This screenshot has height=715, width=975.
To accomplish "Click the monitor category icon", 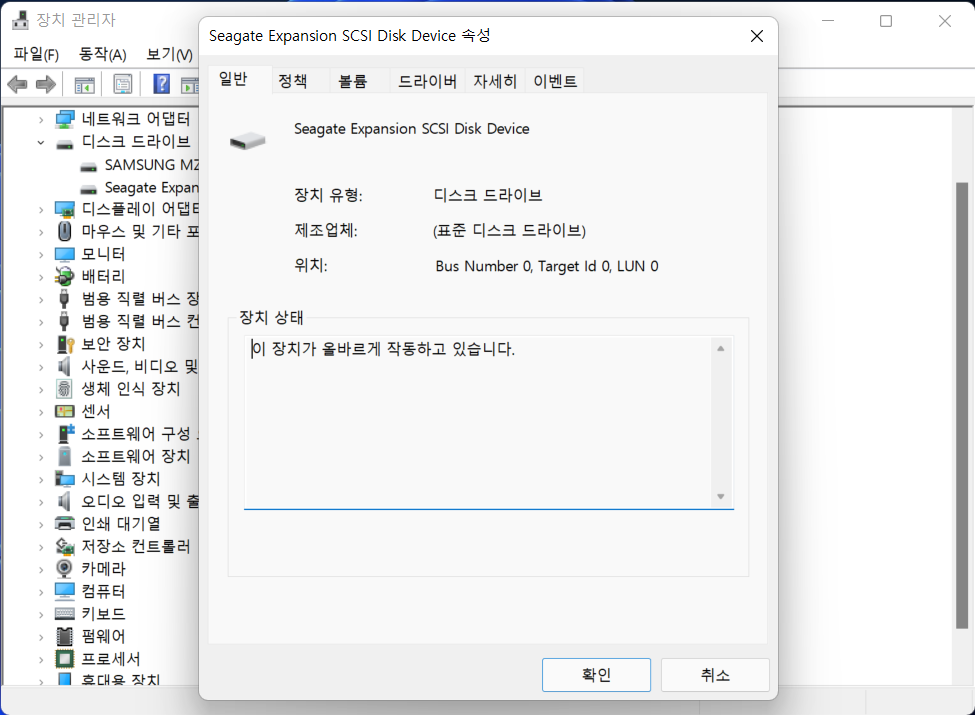I will point(65,254).
